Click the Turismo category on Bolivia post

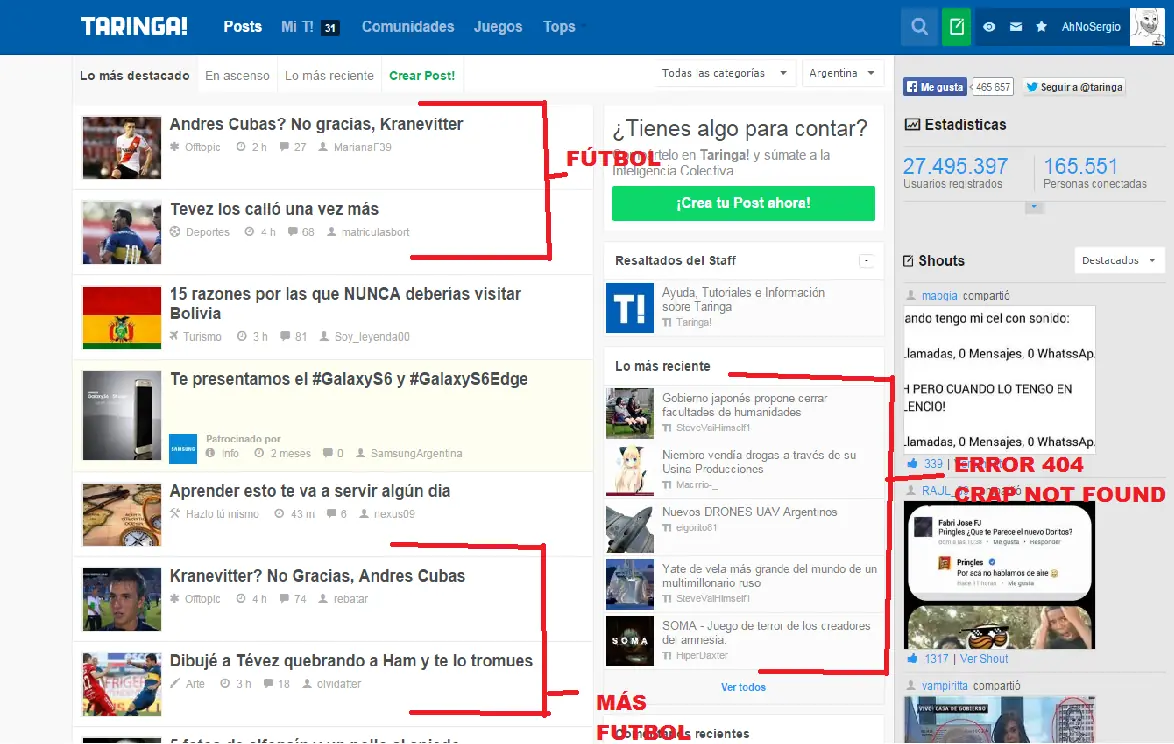tap(202, 337)
